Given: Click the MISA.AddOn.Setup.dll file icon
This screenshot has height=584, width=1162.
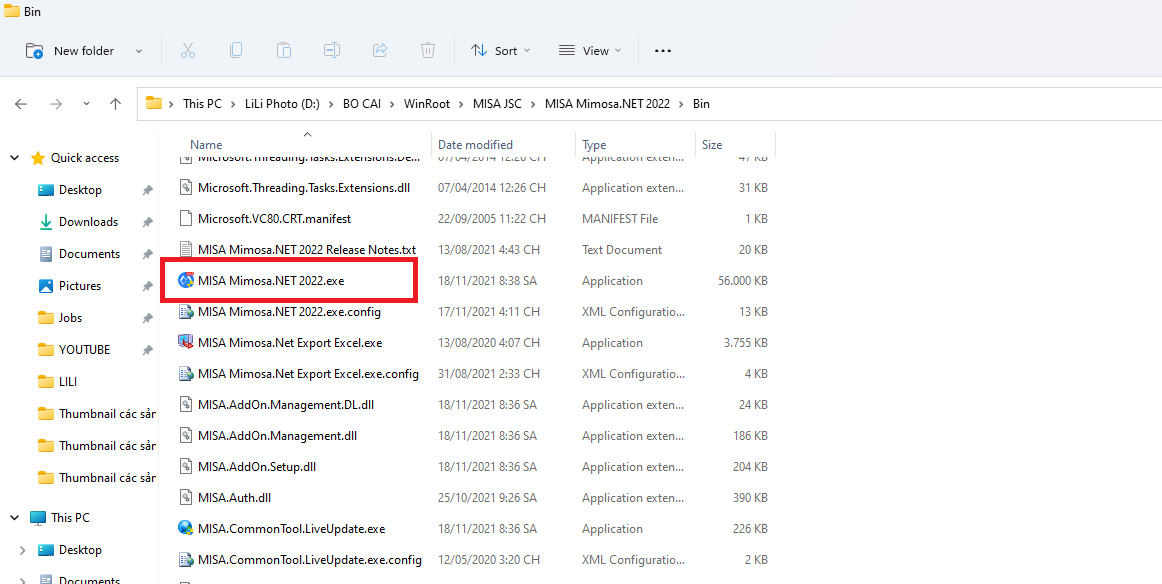Looking at the screenshot, I should pyautogui.click(x=185, y=466).
